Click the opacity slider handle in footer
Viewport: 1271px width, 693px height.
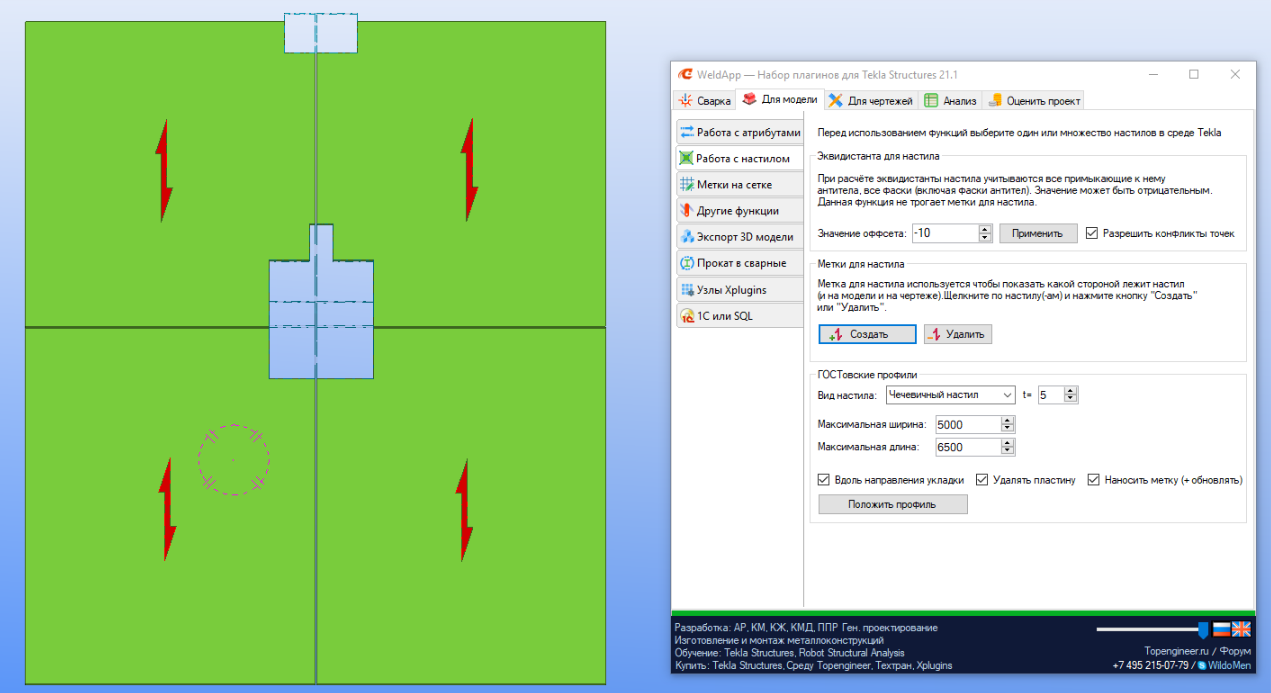click(1203, 629)
